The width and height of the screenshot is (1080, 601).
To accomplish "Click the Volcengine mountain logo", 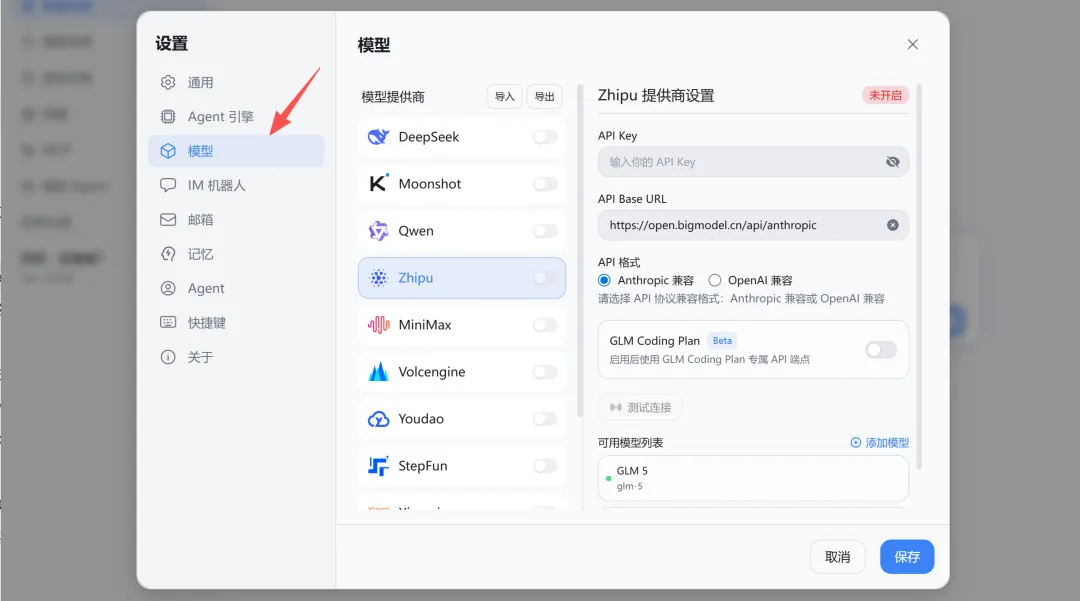I will tap(378, 372).
